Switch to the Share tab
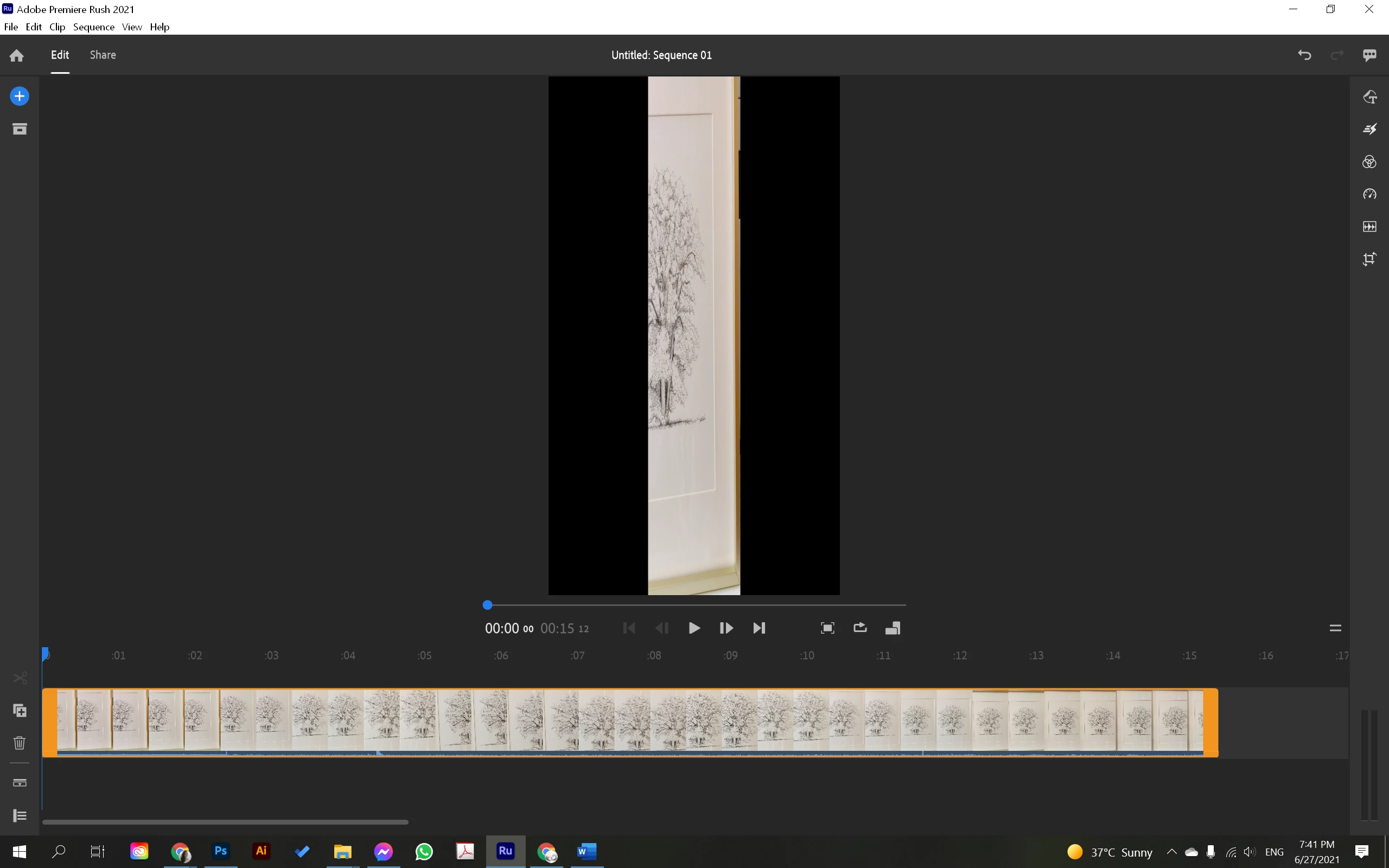This screenshot has width=1389, height=868. pyautogui.click(x=103, y=55)
